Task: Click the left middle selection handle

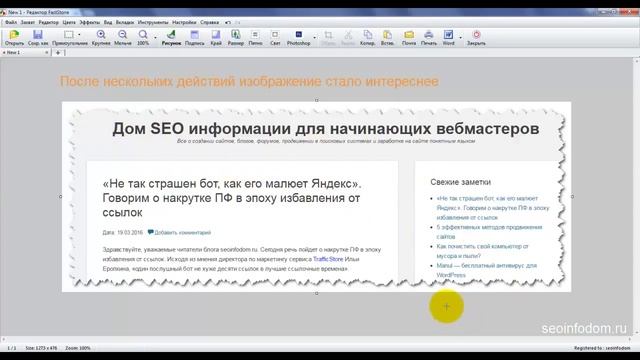Action: pos(60,197)
